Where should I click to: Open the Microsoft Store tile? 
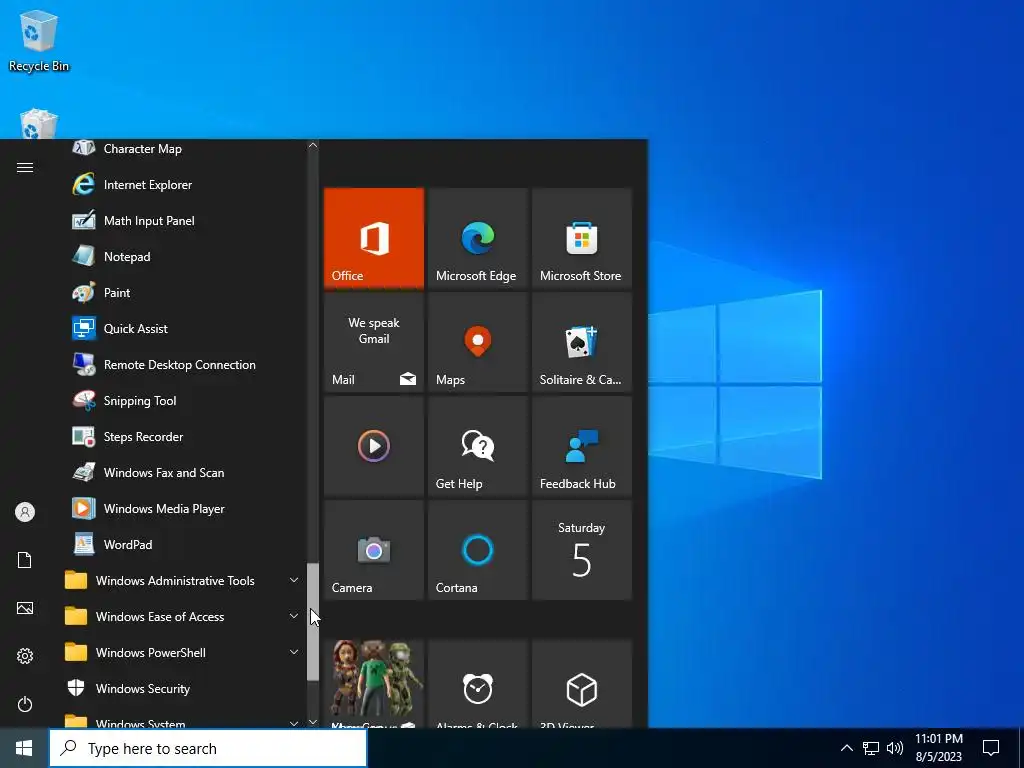(x=581, y=238)
